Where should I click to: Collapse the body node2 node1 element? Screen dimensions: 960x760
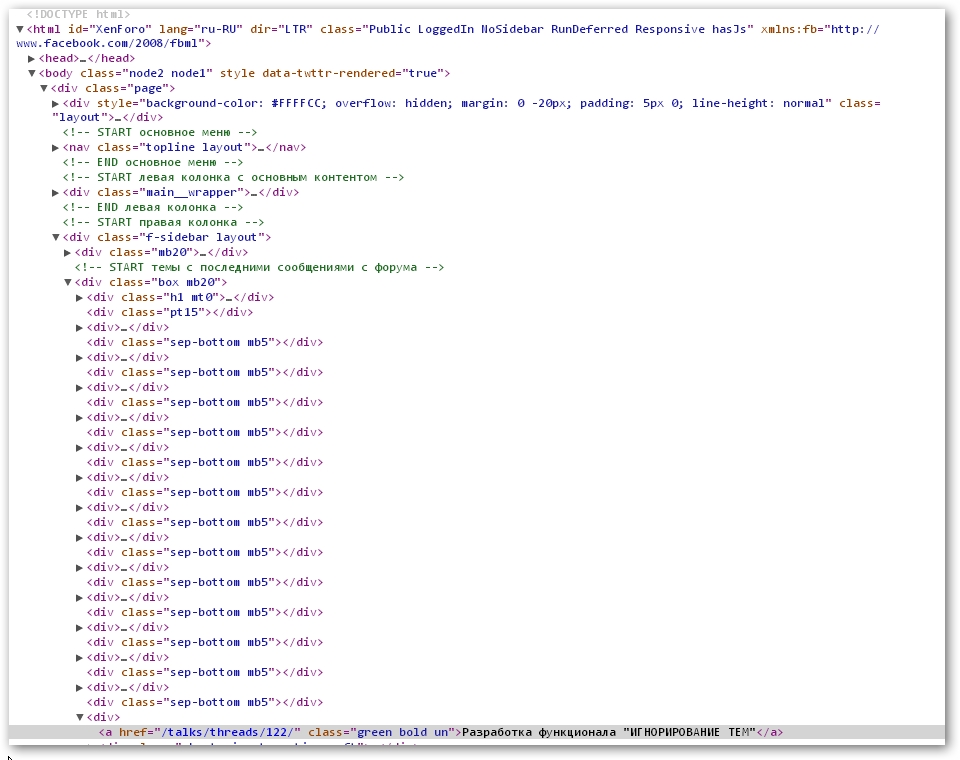pos(32,74)
